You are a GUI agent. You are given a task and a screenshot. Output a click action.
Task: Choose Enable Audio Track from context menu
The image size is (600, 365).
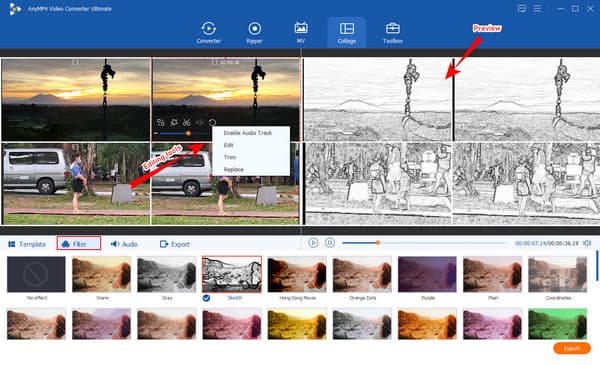tap(248, 133)
